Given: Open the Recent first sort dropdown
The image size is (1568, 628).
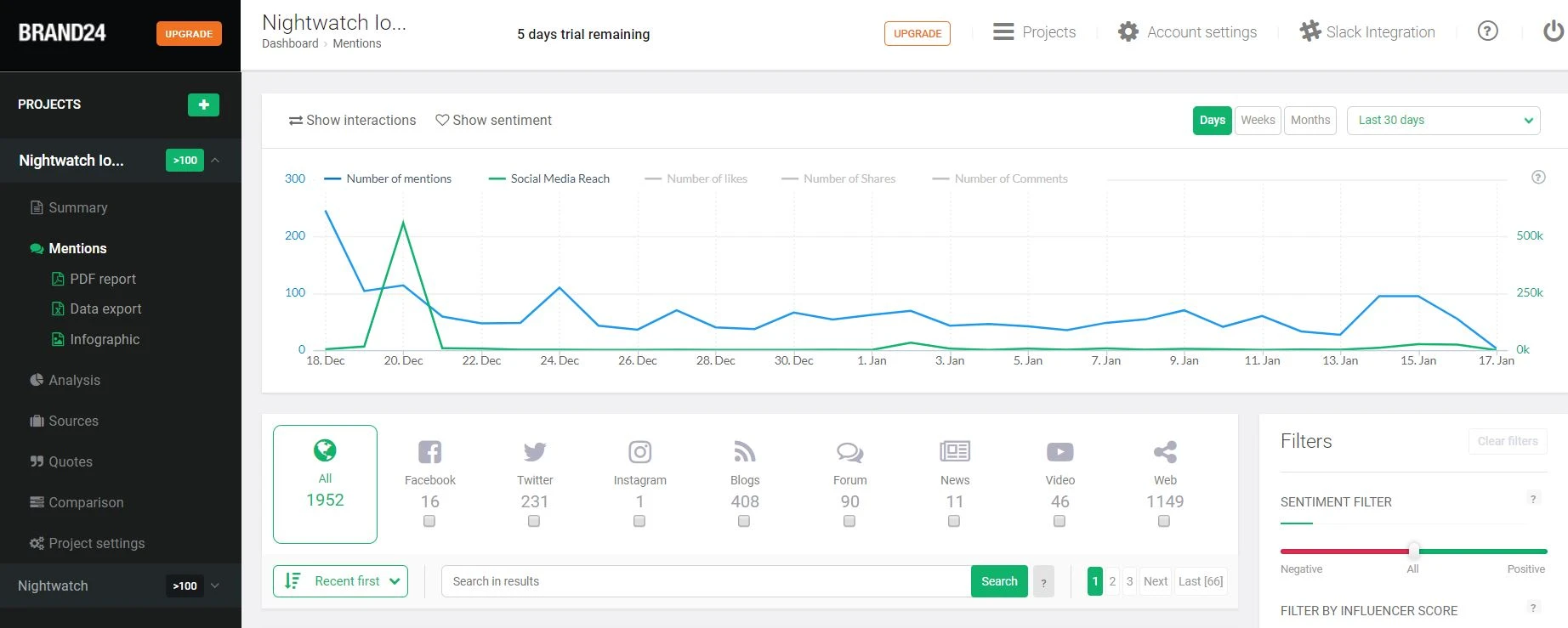Looking at the screenshot, I should point(340,581).
